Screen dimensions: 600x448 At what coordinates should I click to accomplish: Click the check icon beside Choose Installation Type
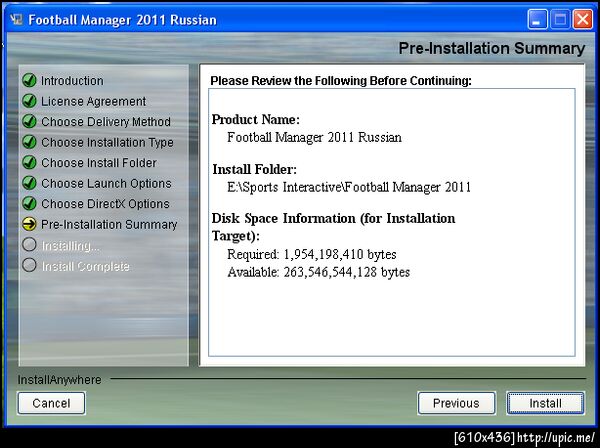point(29,142)
